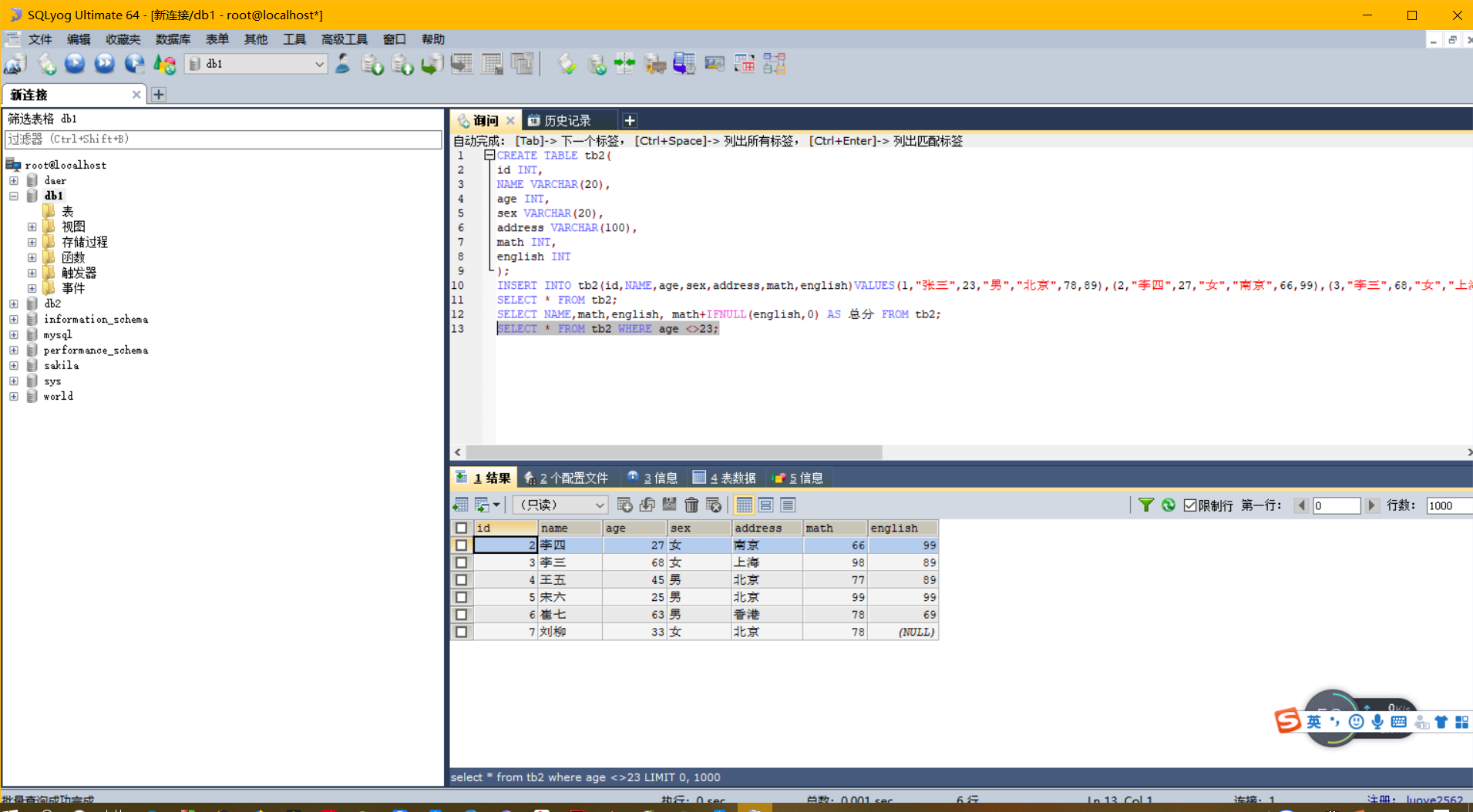Toggle the select-all checkbox in grid header

[461, 528]
